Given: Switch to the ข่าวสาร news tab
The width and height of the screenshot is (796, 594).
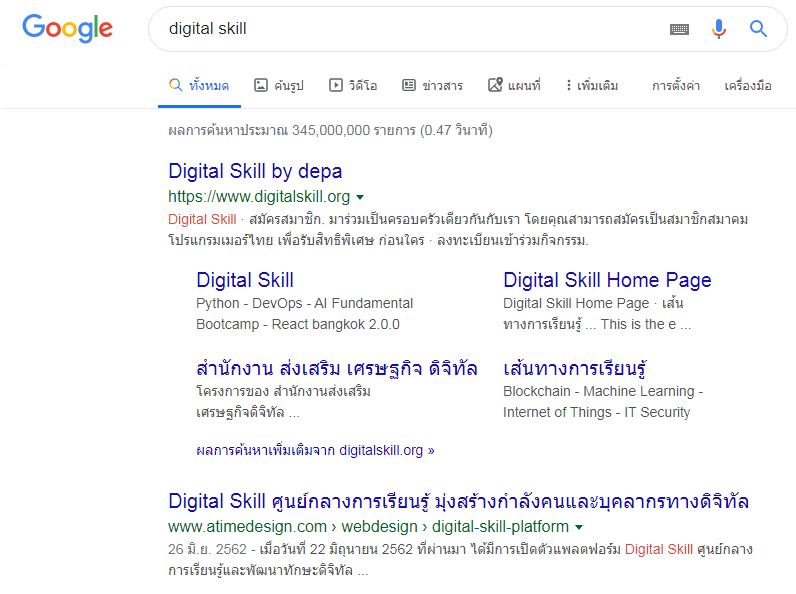Looking at the screenshot, I should (x=433, y=85).
